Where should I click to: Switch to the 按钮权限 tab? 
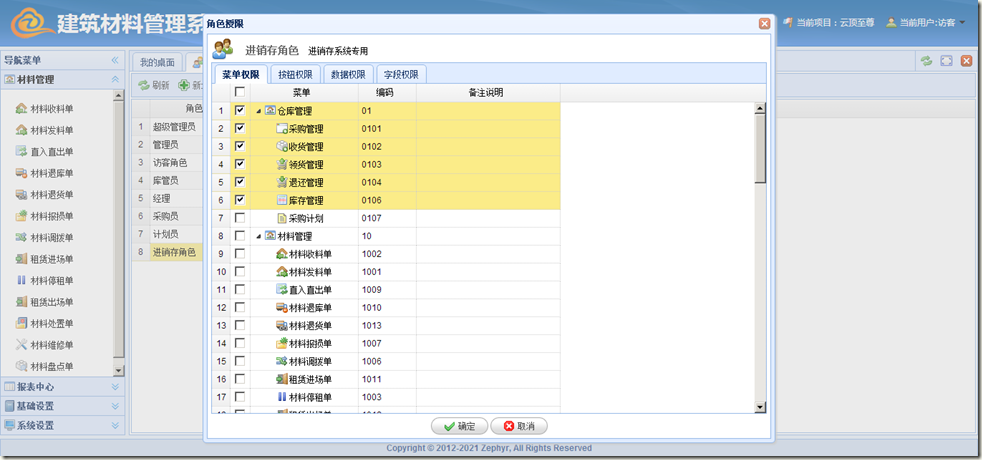point(295,74)
